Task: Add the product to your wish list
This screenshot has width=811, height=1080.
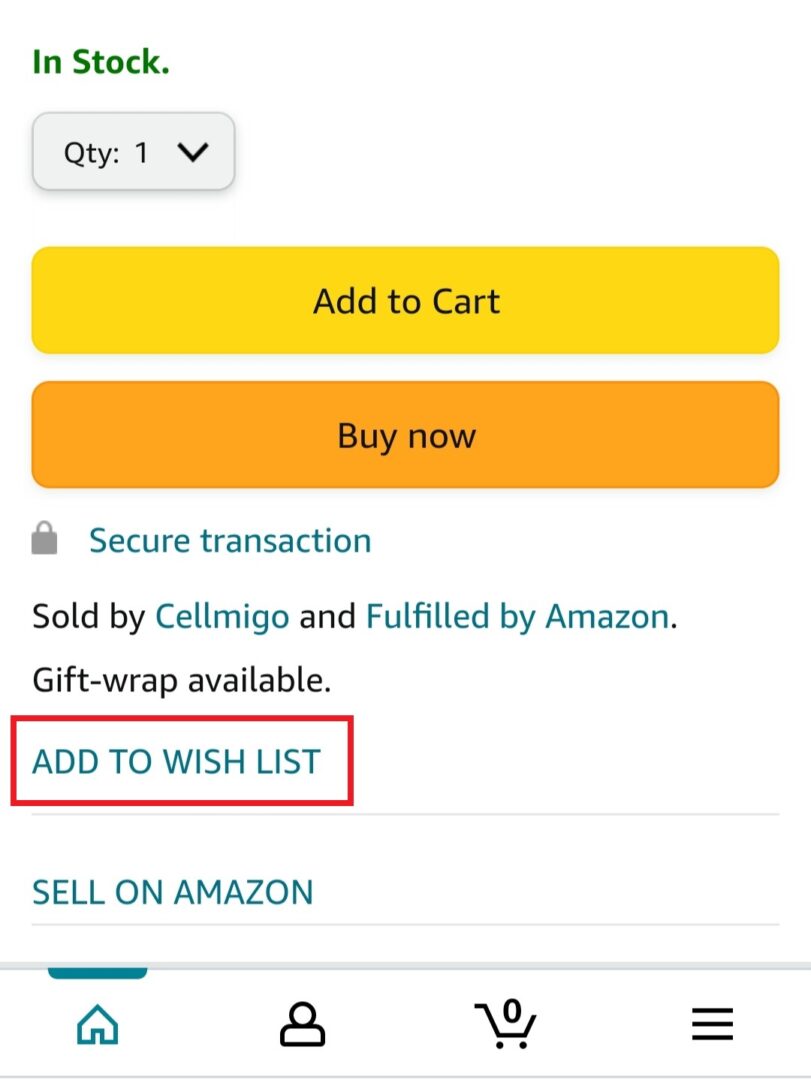Action: 174,761
